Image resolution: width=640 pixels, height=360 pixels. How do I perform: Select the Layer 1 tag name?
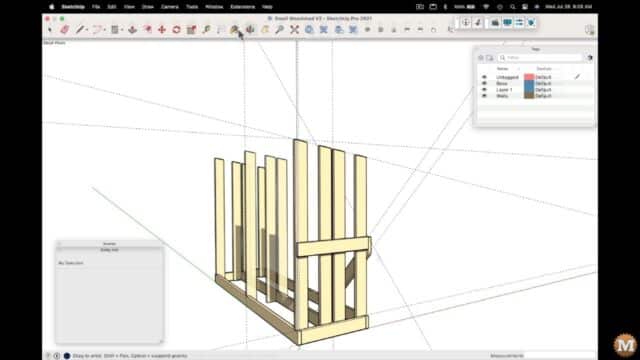click(x=504, y=89)
